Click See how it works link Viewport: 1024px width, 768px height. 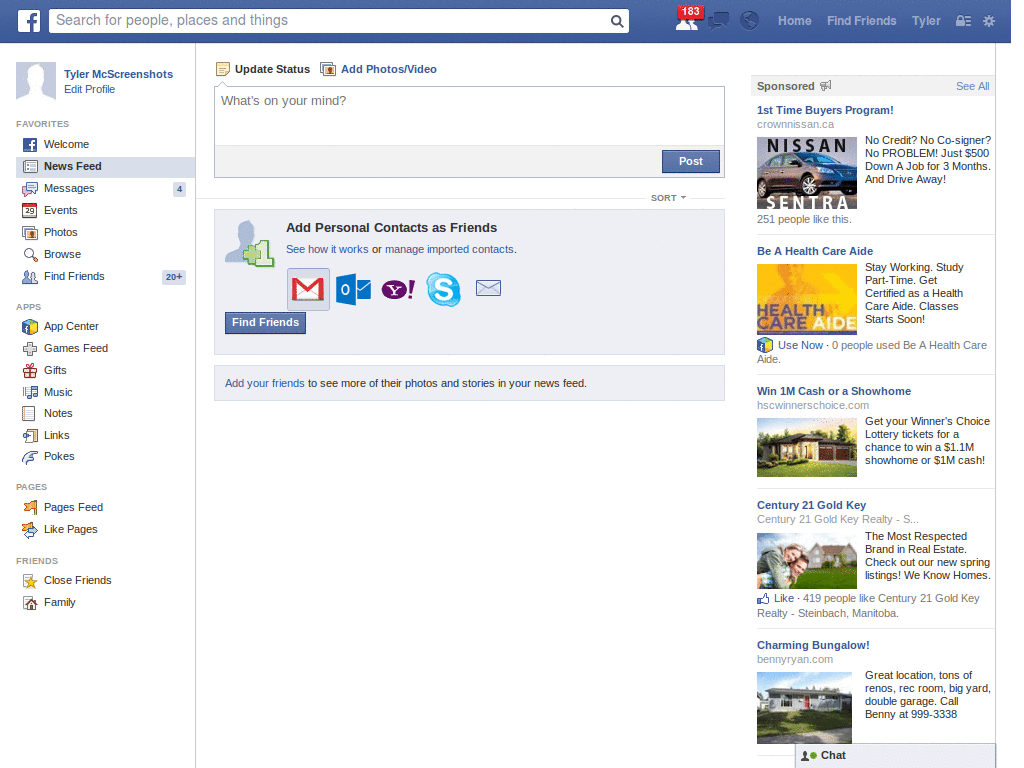click(327, 249)
